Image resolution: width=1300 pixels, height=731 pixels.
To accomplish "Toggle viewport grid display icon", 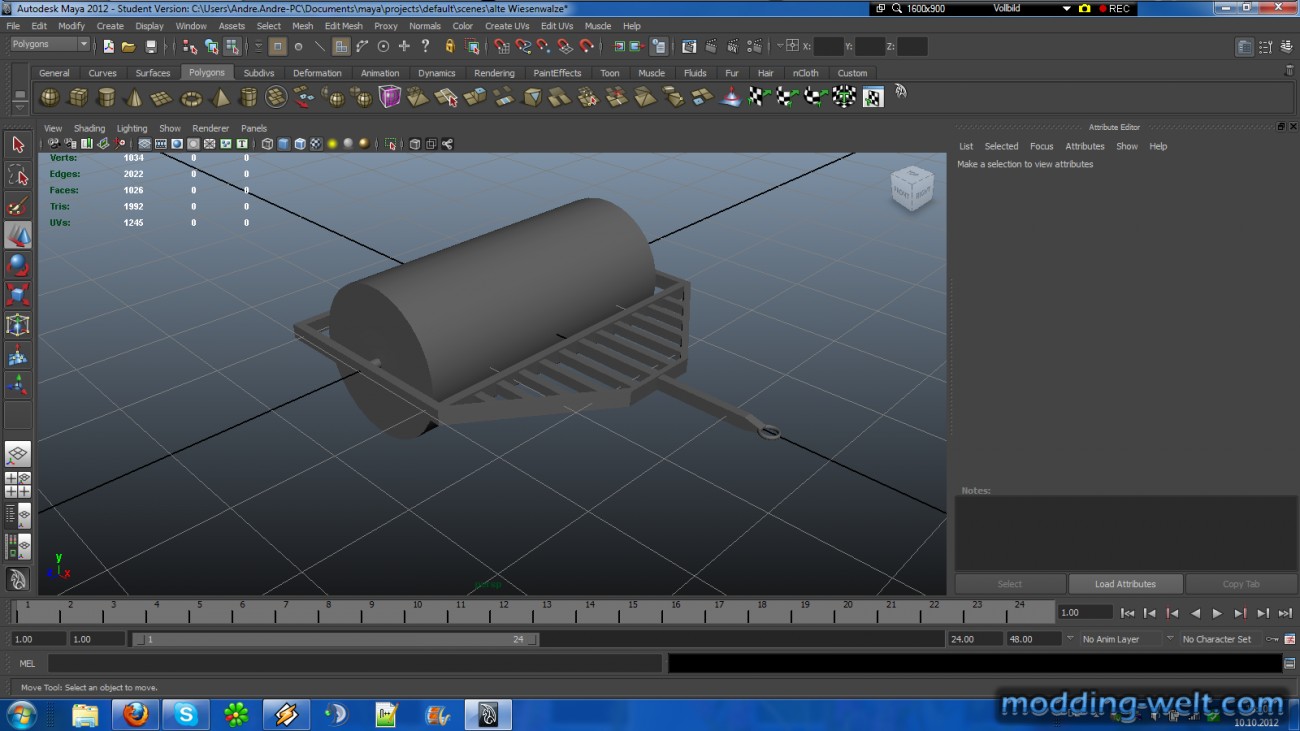I will [x=145, y=144].
